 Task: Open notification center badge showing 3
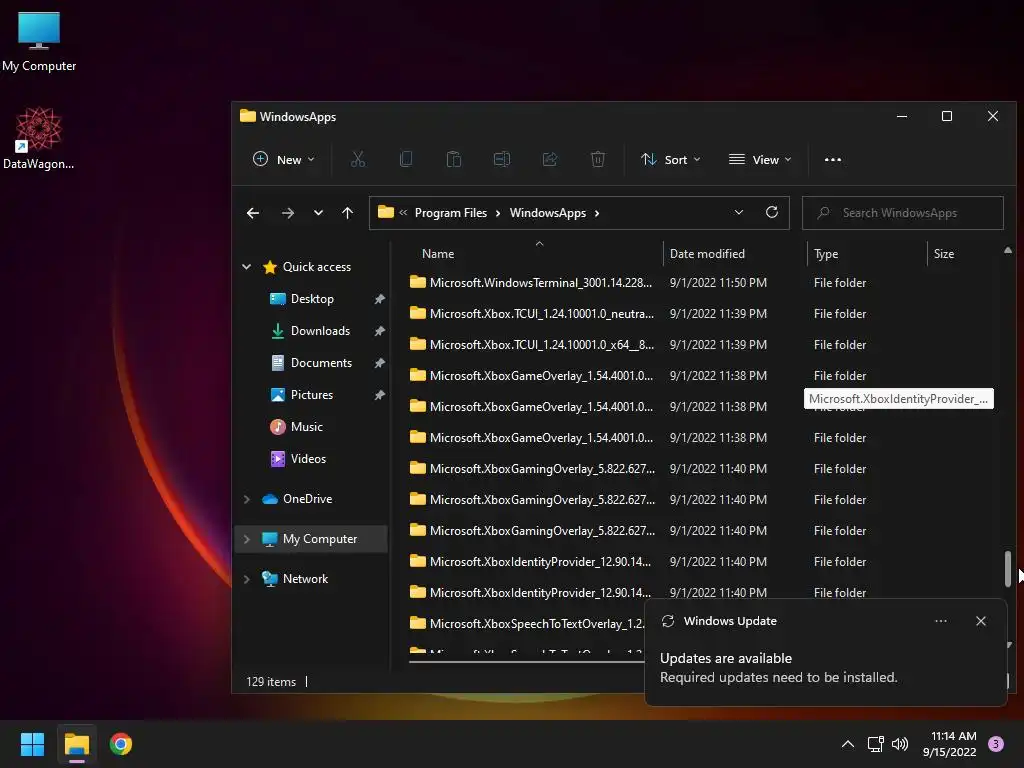(x=996, y=744)
